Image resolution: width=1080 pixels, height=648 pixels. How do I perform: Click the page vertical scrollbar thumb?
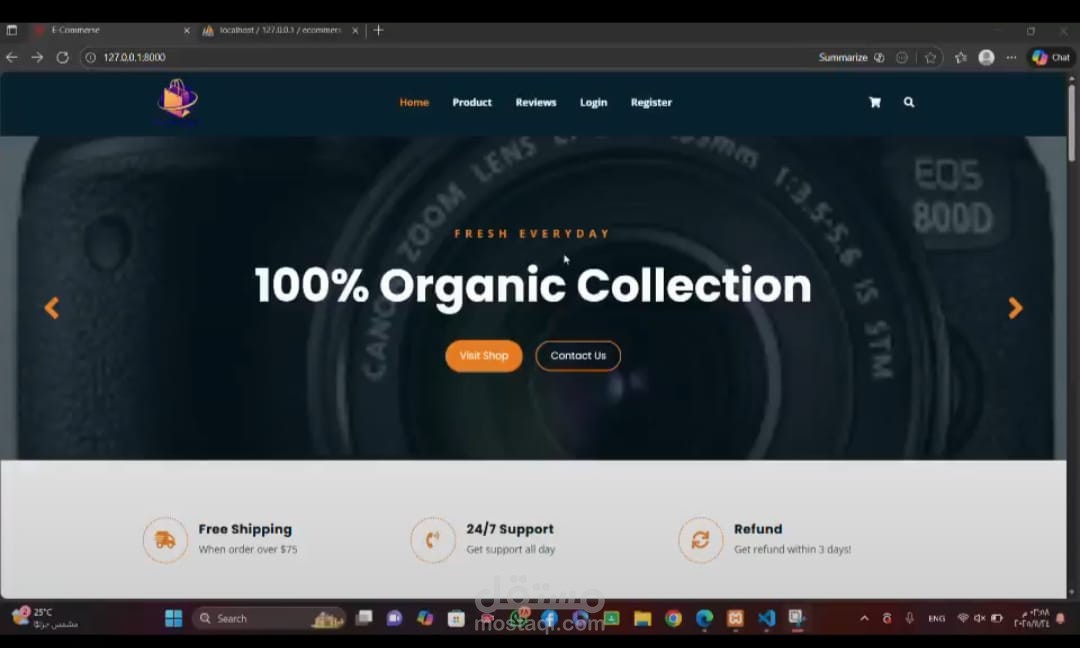[x=1071, y=123]
